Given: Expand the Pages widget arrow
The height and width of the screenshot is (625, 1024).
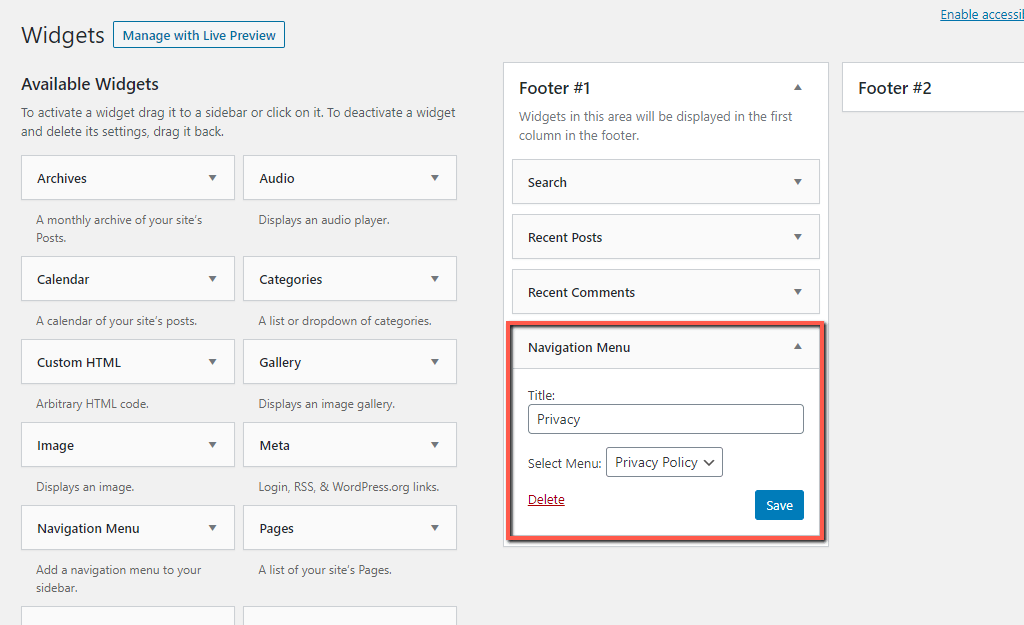Looking at the screenshot, I should point(435,528).
